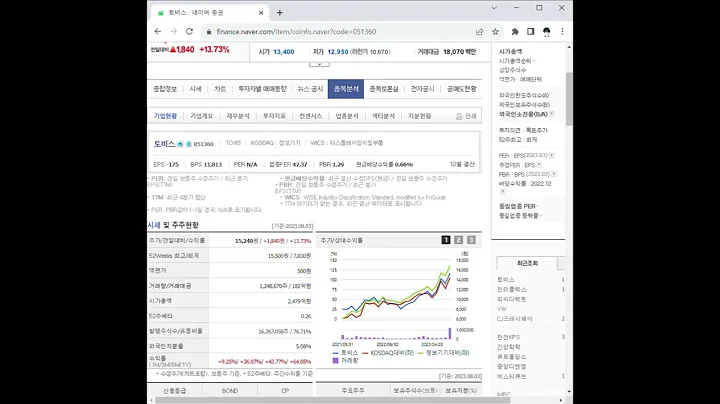
Task: Click the second small badge icon next to 토비스
Action: [x=188, y=144]
